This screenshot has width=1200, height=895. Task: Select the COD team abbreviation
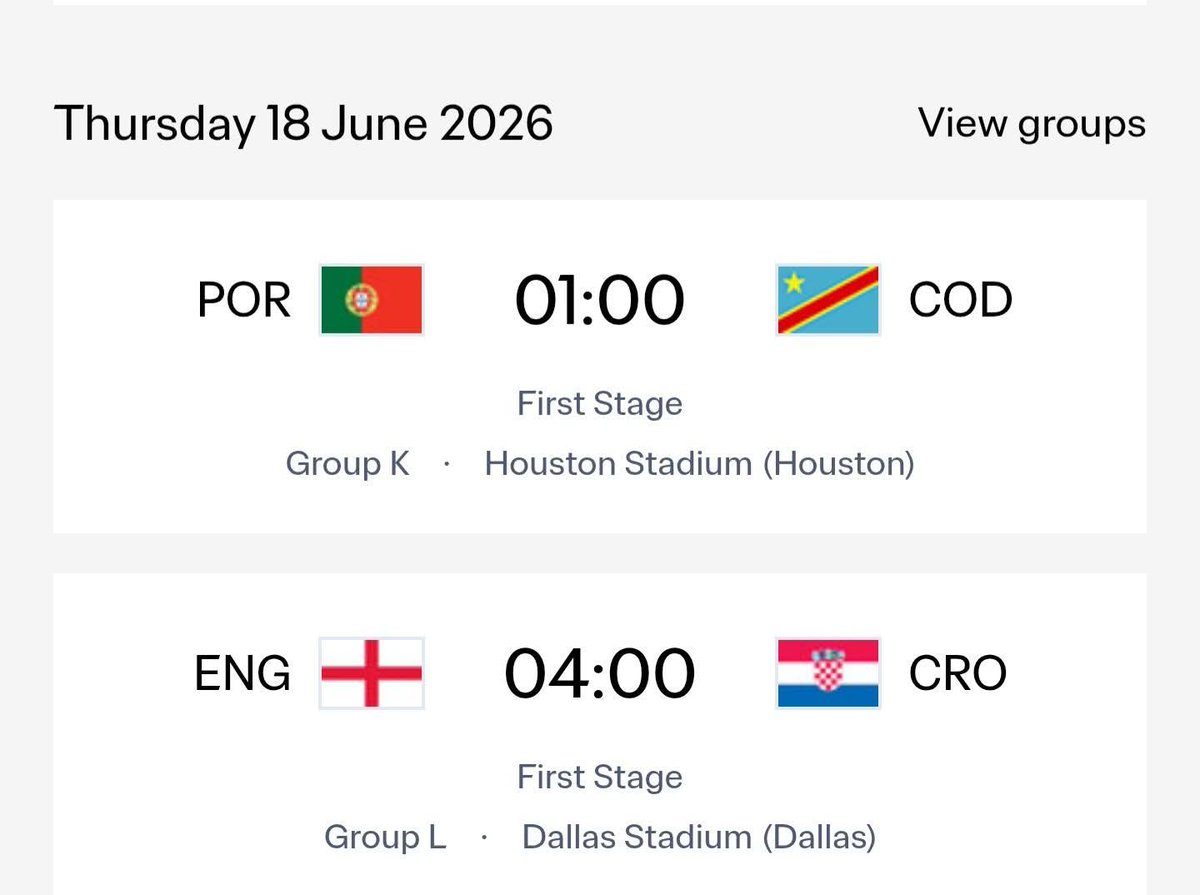pyautogui.click(x=960, y=300)
